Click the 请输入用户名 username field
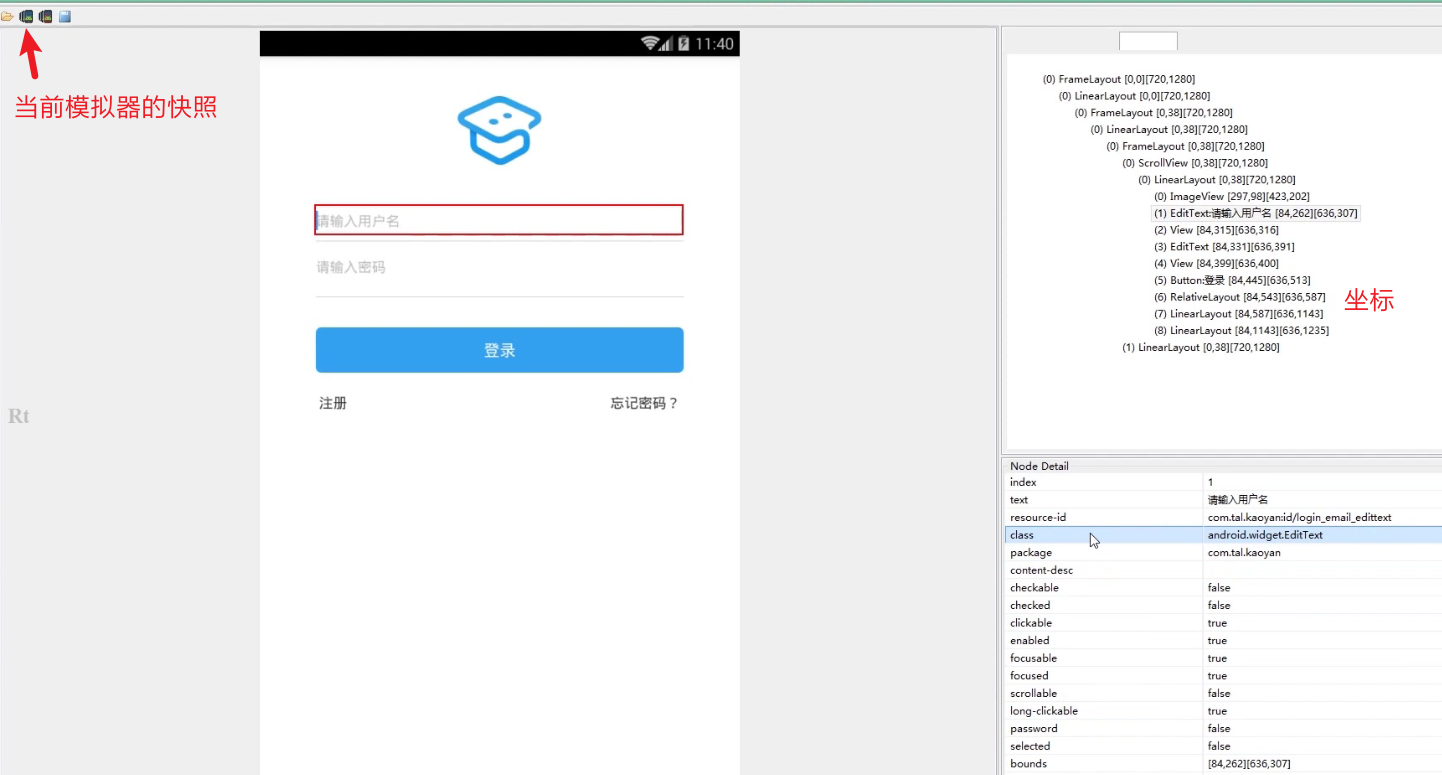This screenshot has width=1442, height=775. click(499, 220)
